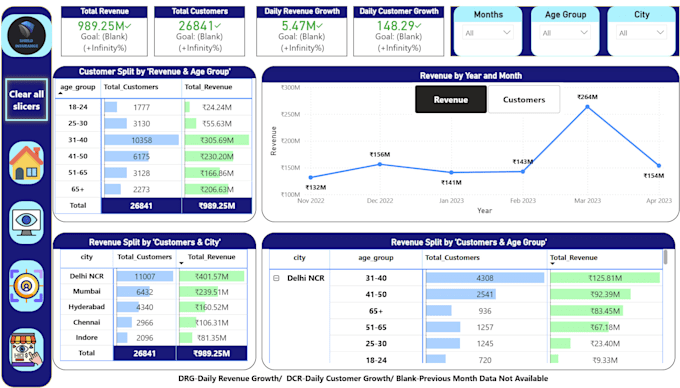Open the monitor eye overview icon
This screenshot has width=680, height=388.
(26, 222)
